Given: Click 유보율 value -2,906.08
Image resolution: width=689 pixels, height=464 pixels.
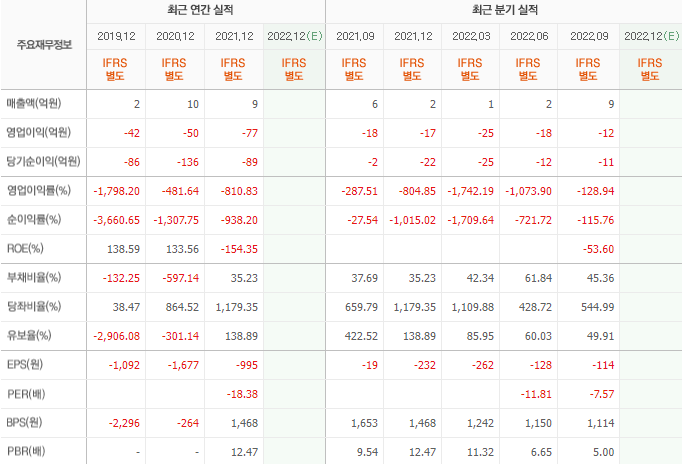Looking at the screenshot, I should 116,337.
